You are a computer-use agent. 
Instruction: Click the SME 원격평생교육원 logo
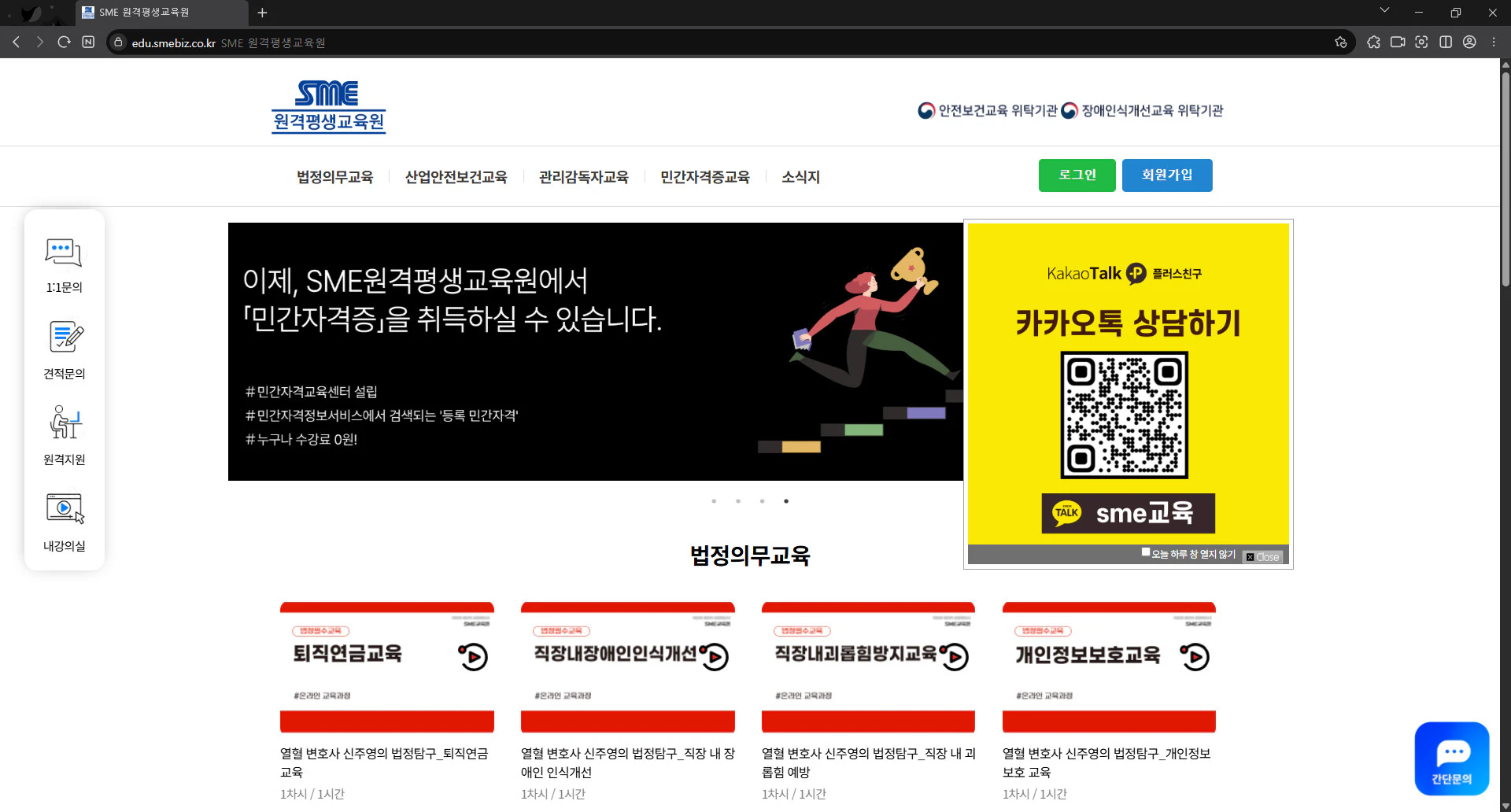coord(328,107)
